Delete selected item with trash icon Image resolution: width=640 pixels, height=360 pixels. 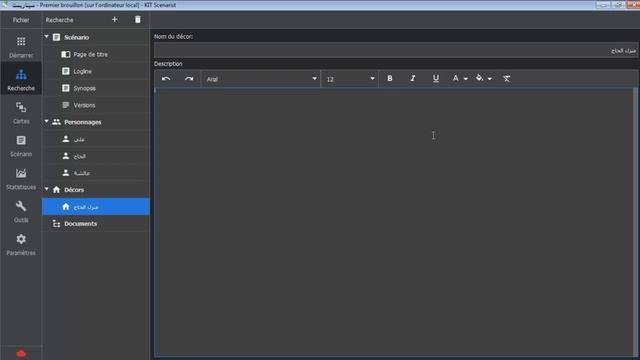point(138,20)
